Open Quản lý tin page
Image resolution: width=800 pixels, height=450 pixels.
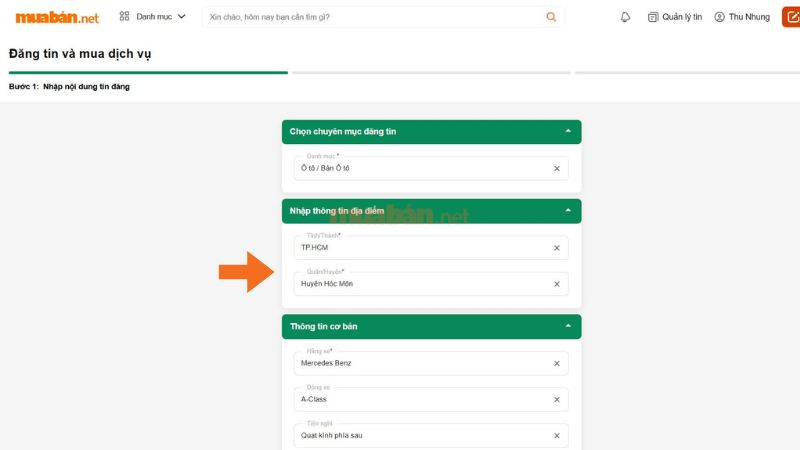coord(675,17)
